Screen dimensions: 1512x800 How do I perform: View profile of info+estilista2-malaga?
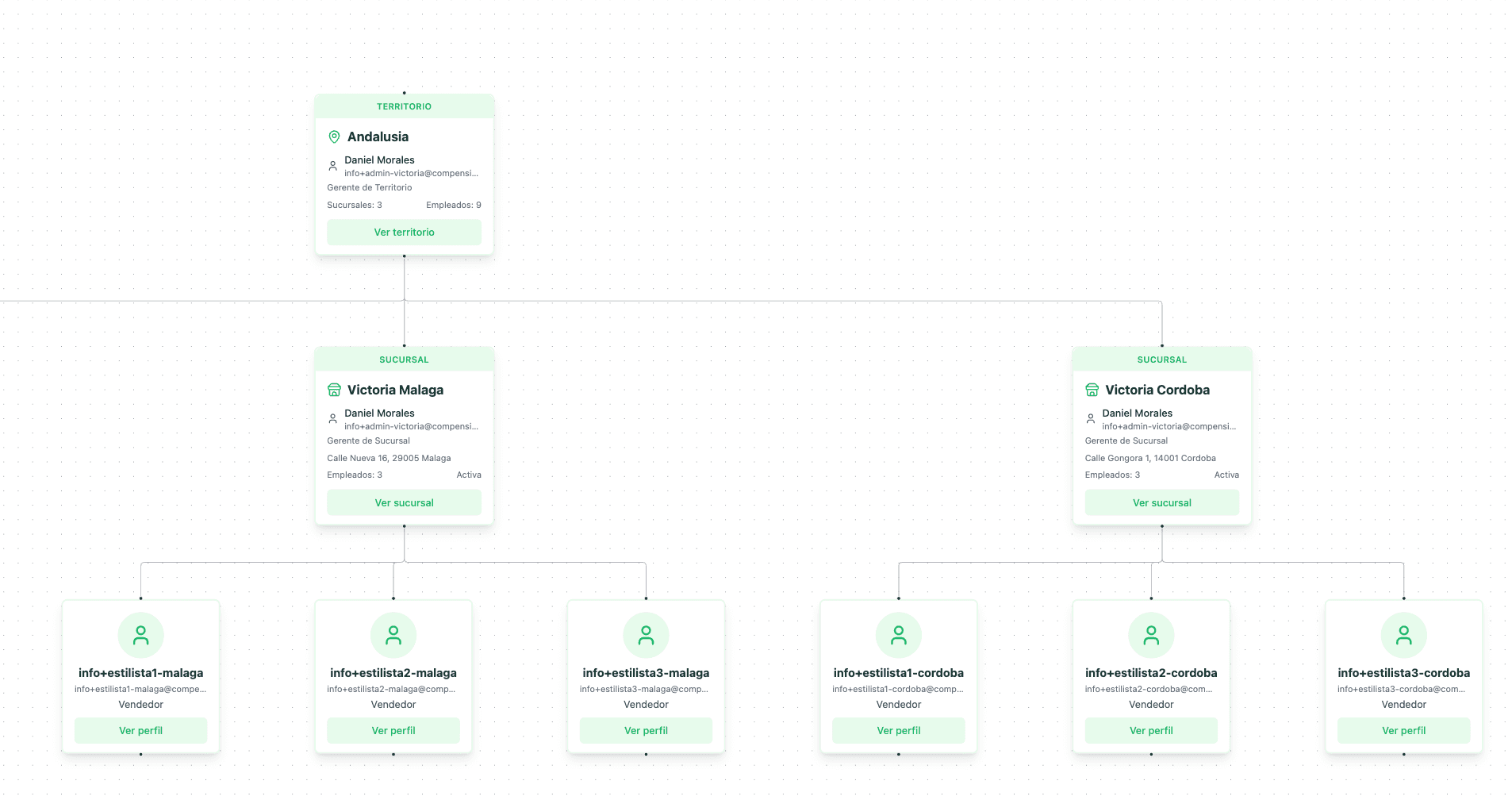(393, 731)
